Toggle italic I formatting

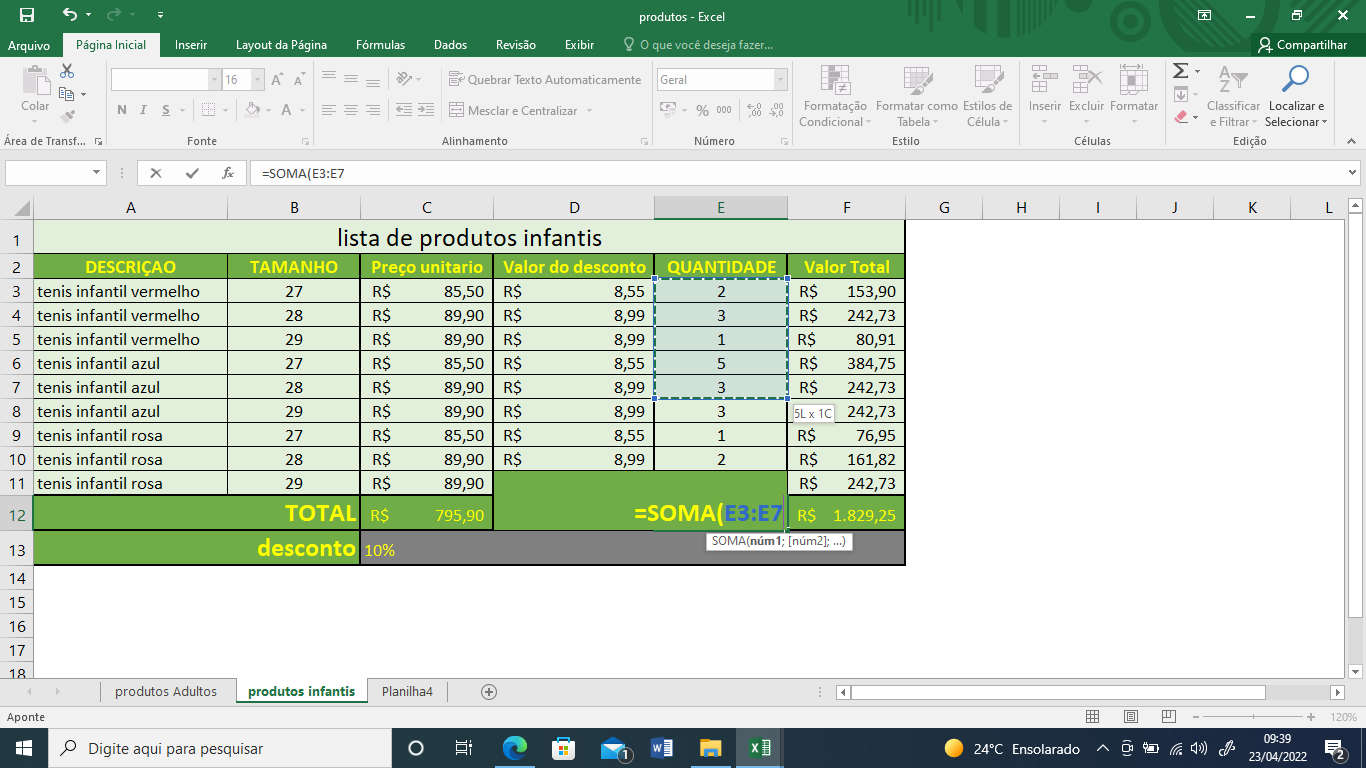pos(143,110)
